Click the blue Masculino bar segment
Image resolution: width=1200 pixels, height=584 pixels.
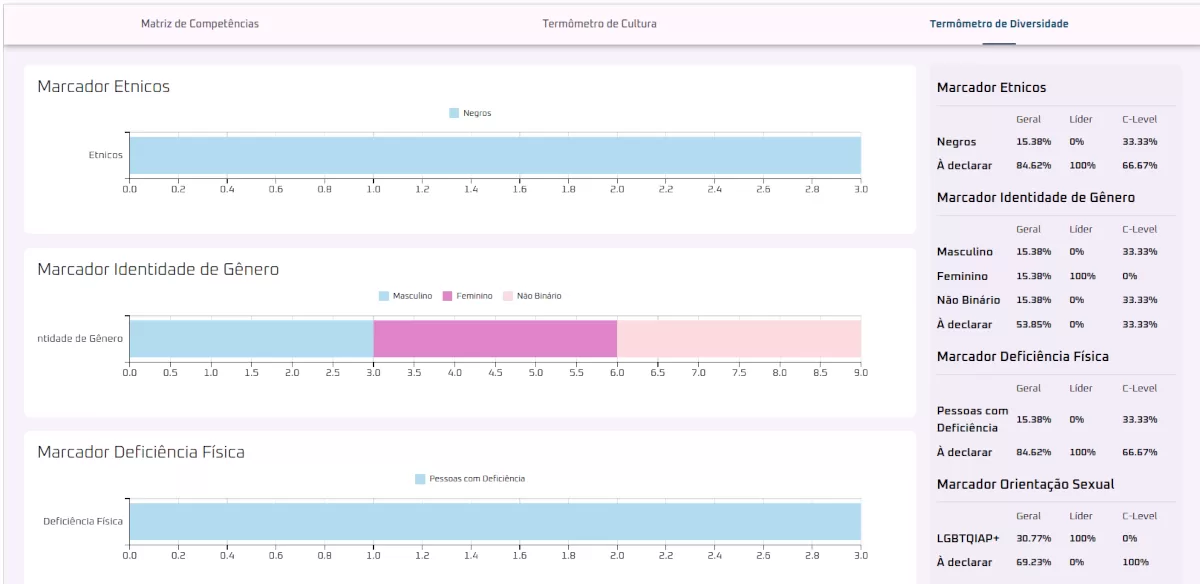pos(251,338)
